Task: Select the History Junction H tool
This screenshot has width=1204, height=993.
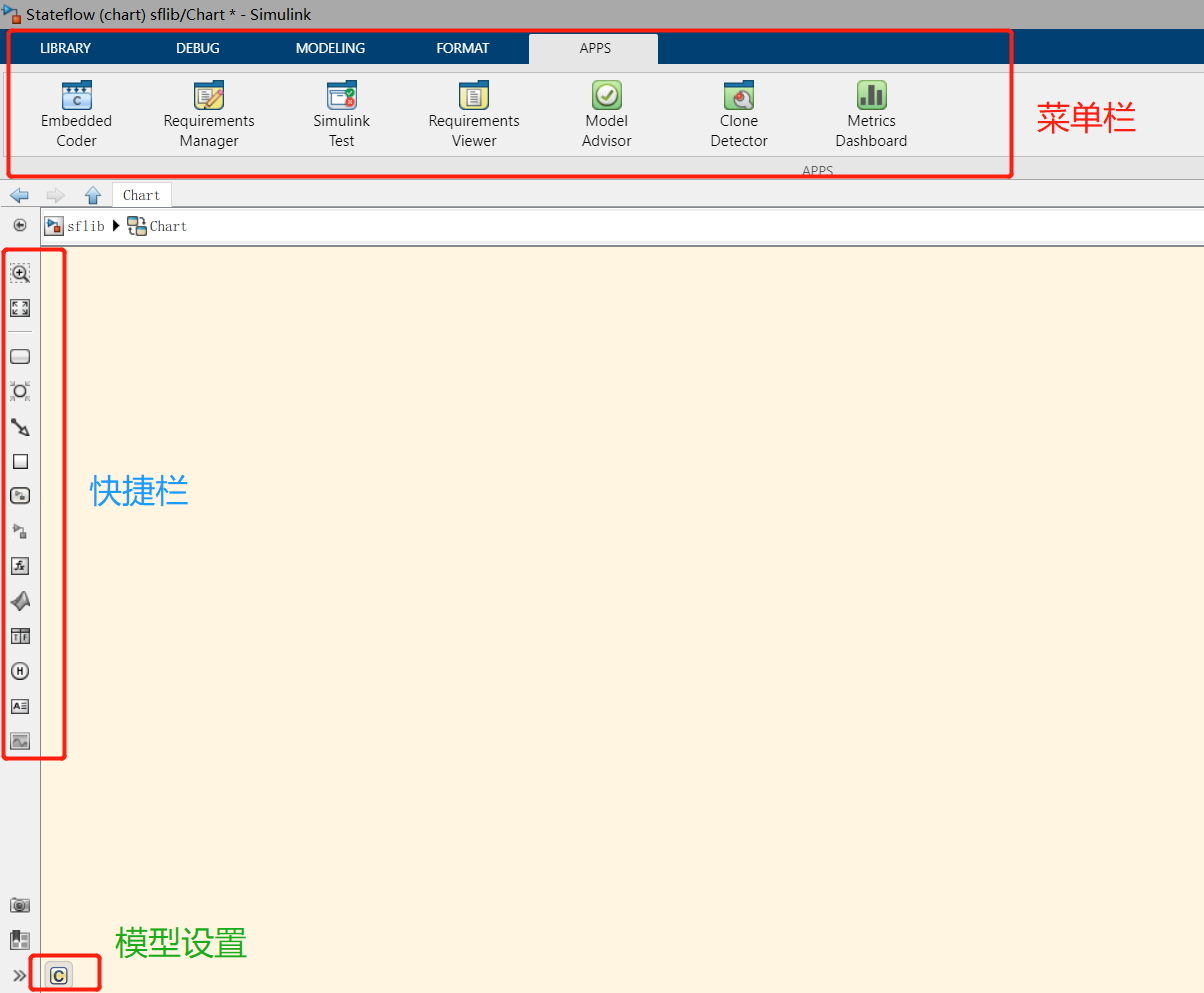Action: coord(20,671)
